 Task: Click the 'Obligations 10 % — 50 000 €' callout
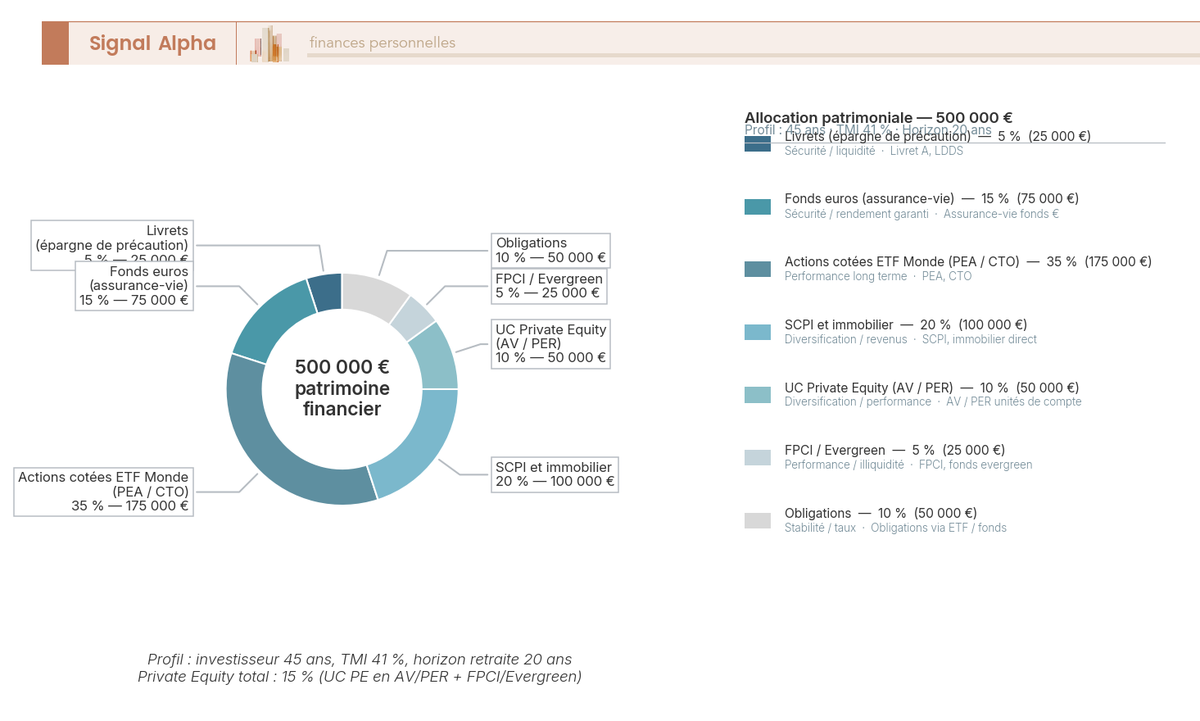[x=549, y=251]
